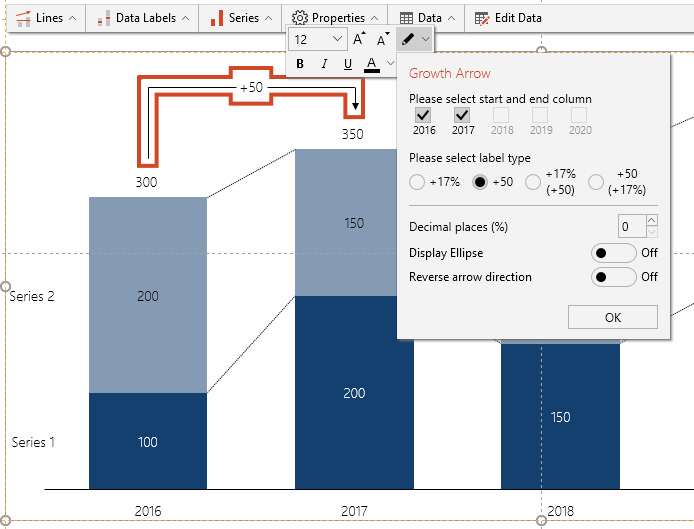
Task: Enable the Reverse arrow direction toggle
Action: pos(613,276)
